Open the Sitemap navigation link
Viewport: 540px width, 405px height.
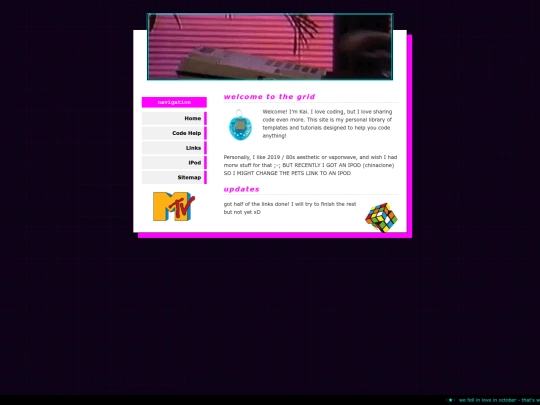pos(174,177)
